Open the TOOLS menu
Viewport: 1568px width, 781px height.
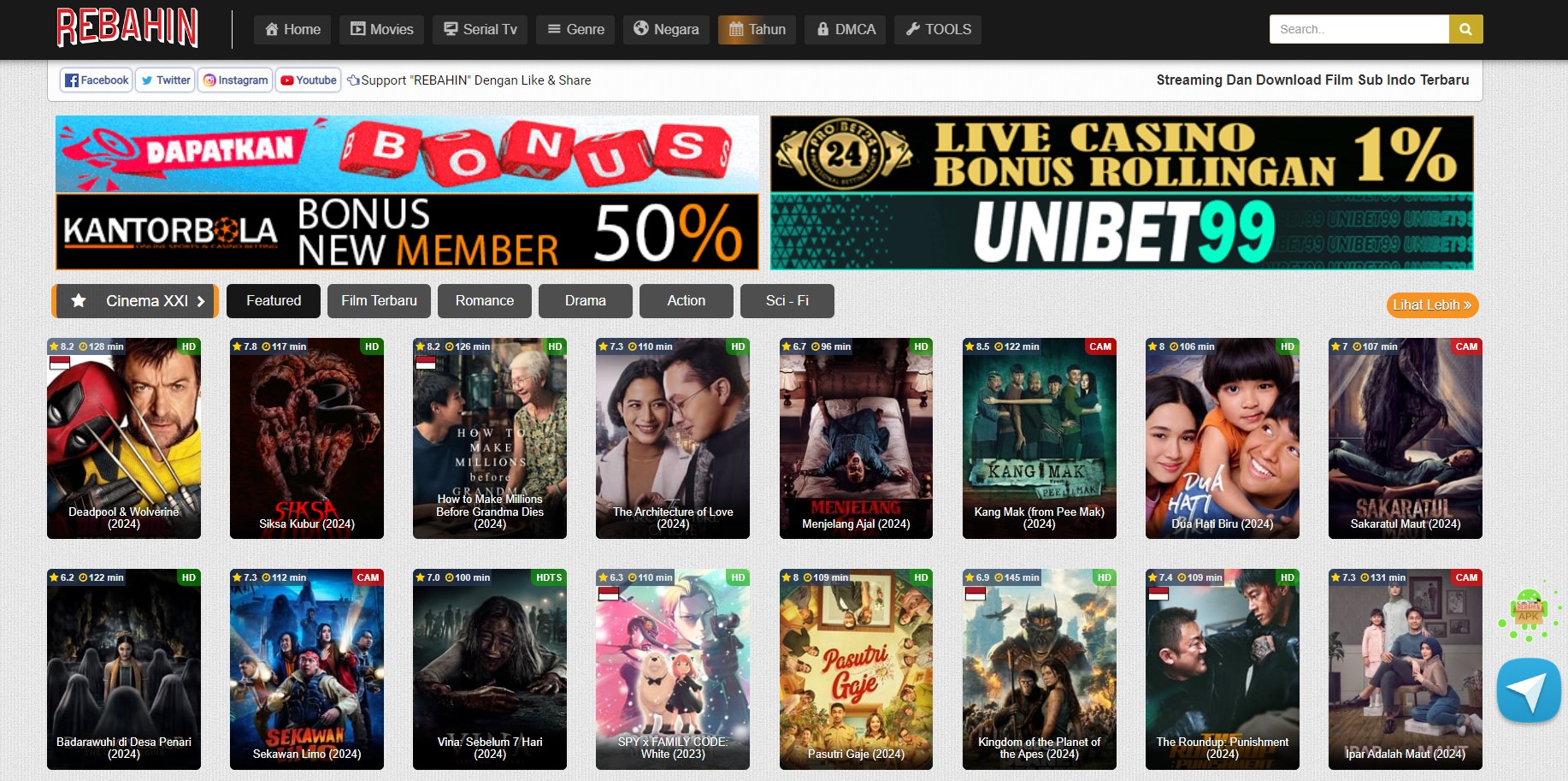coord(938,29)
